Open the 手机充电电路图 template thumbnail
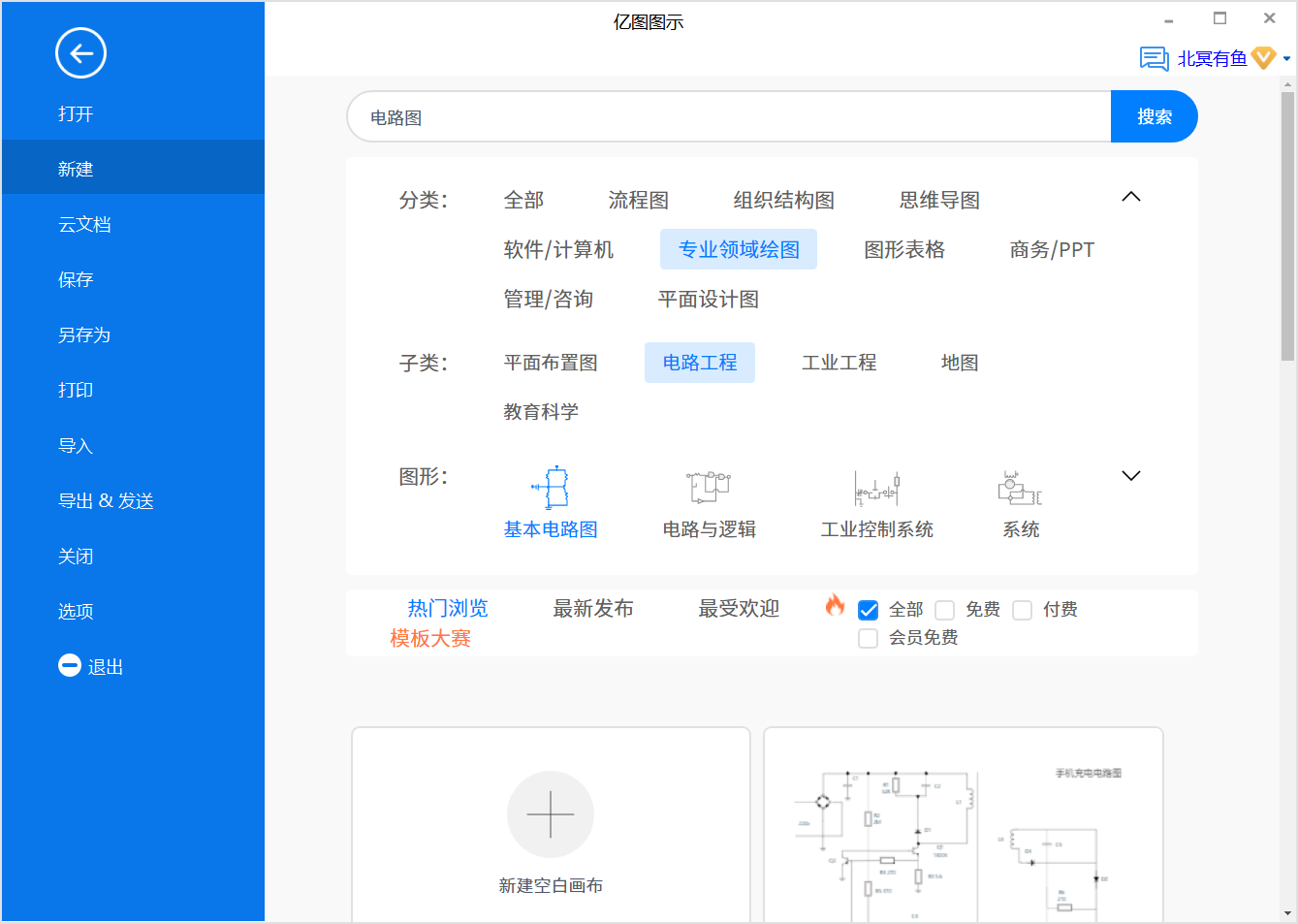 pos(964,824)
